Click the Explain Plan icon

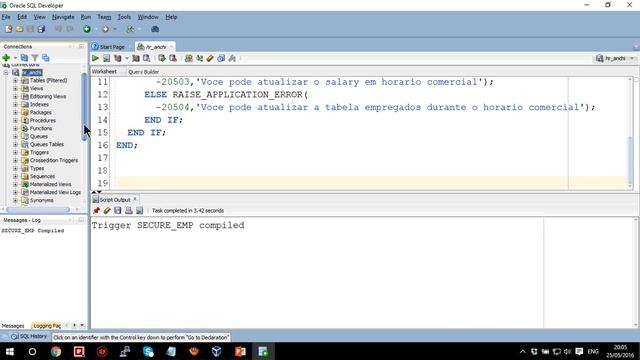118,58
